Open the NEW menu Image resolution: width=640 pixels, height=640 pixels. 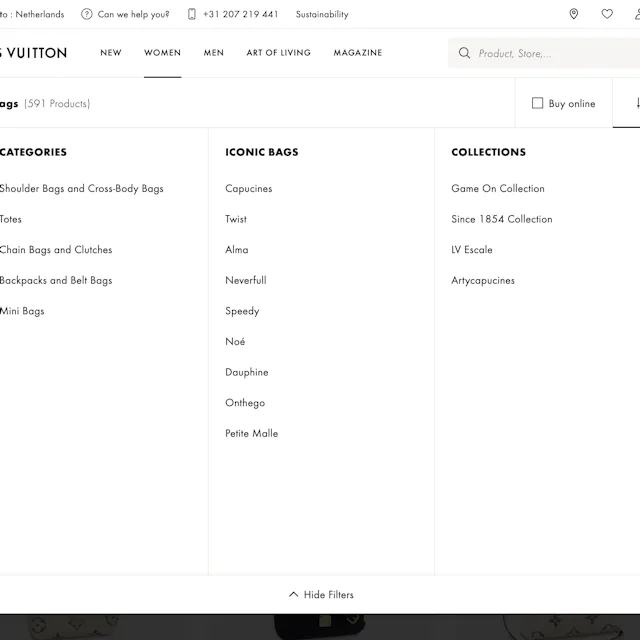pos(111,53)
